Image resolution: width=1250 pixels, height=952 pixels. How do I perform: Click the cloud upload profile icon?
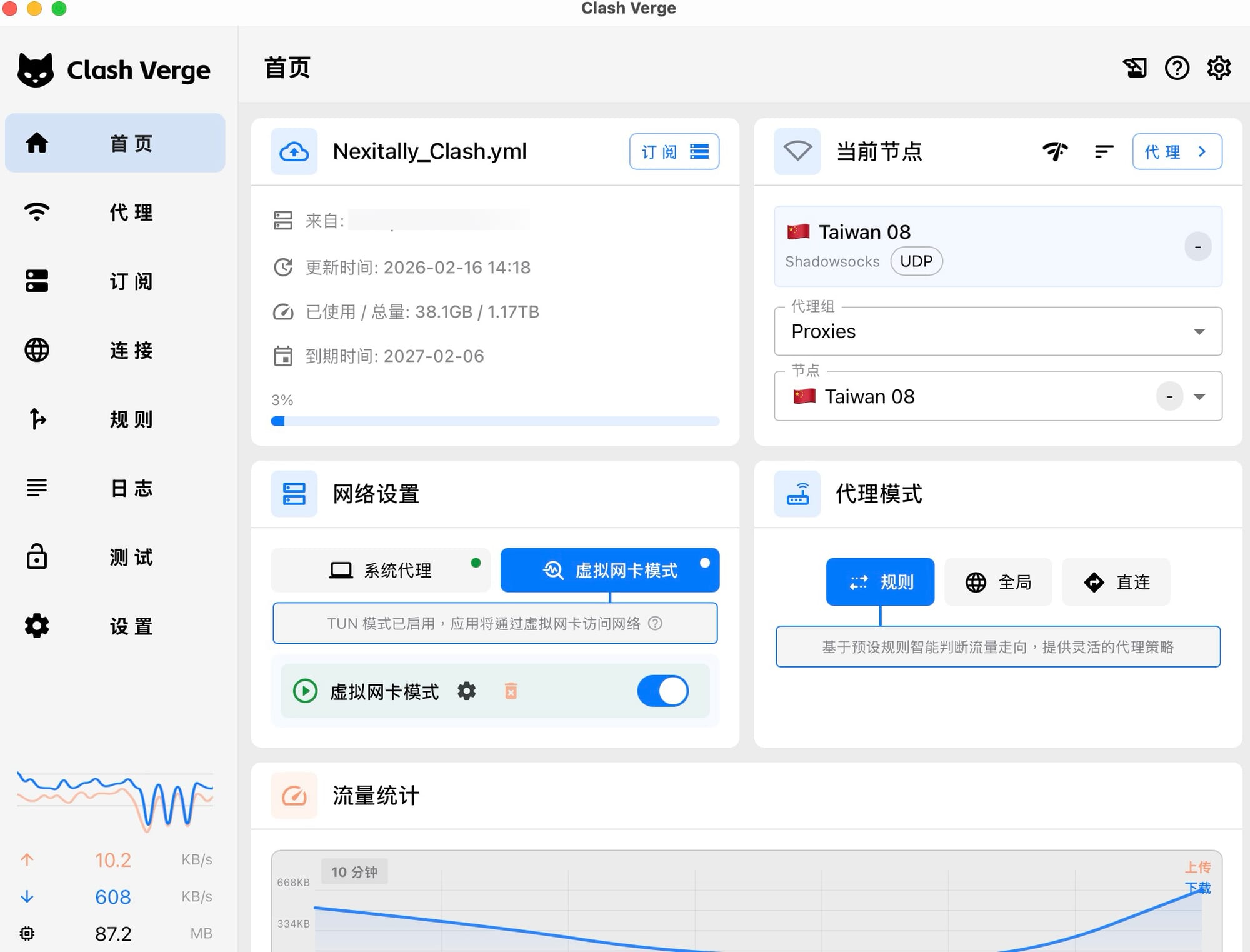click(x=294, y=151)
